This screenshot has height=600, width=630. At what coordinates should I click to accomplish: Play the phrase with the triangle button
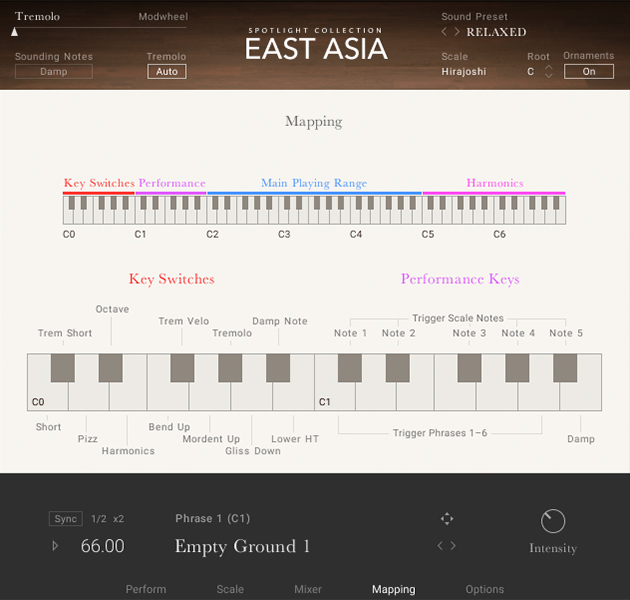(55, 546)
